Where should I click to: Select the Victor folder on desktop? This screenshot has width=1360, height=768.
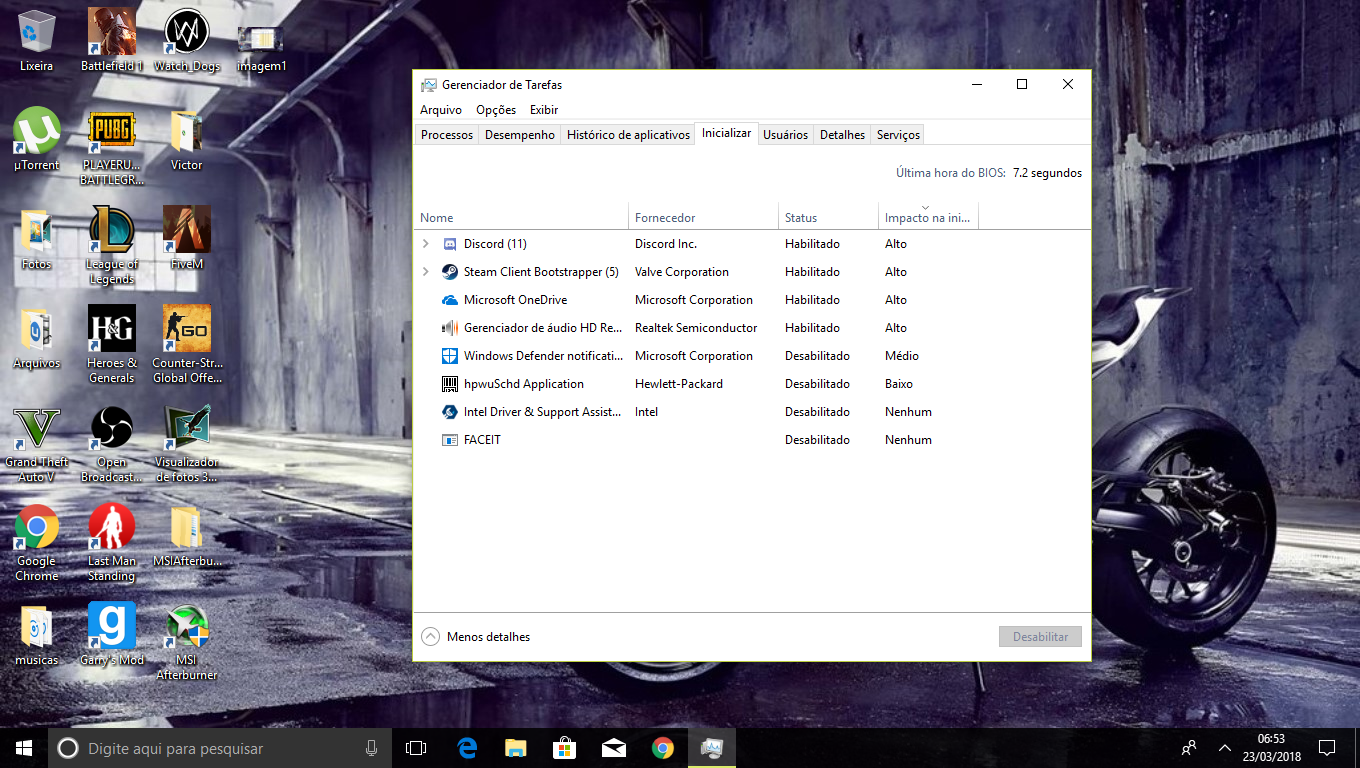[x=187, y=139]
